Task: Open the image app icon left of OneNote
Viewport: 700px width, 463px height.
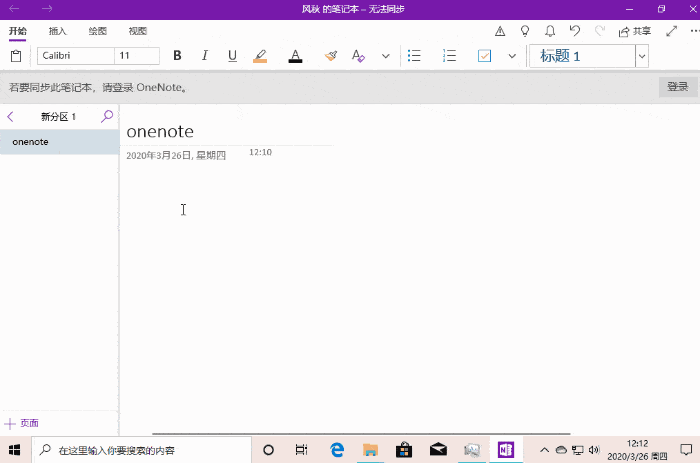Action: click(x=472, y=450)
